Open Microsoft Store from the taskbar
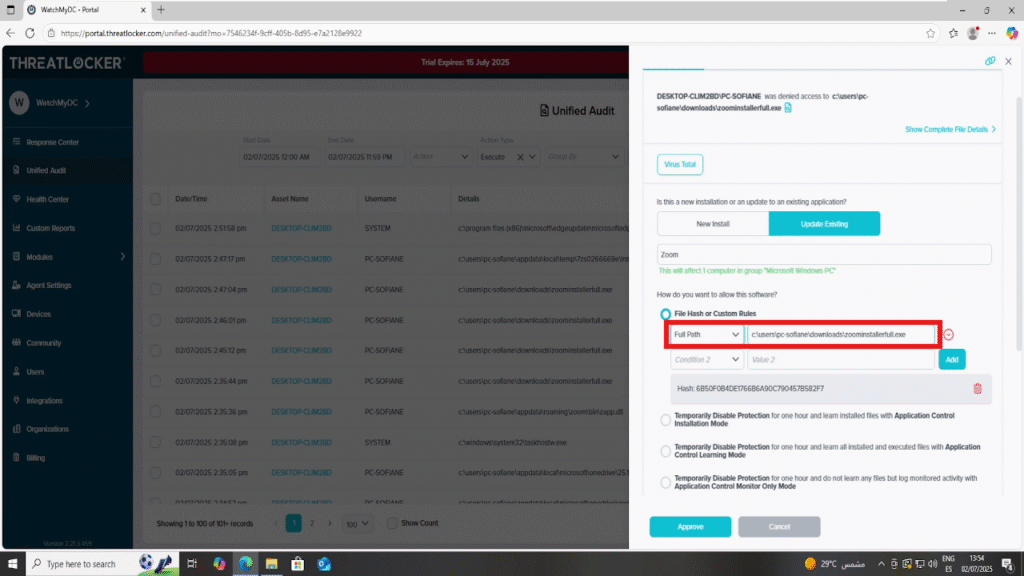 pyautogui.click(x=298, y=564)
